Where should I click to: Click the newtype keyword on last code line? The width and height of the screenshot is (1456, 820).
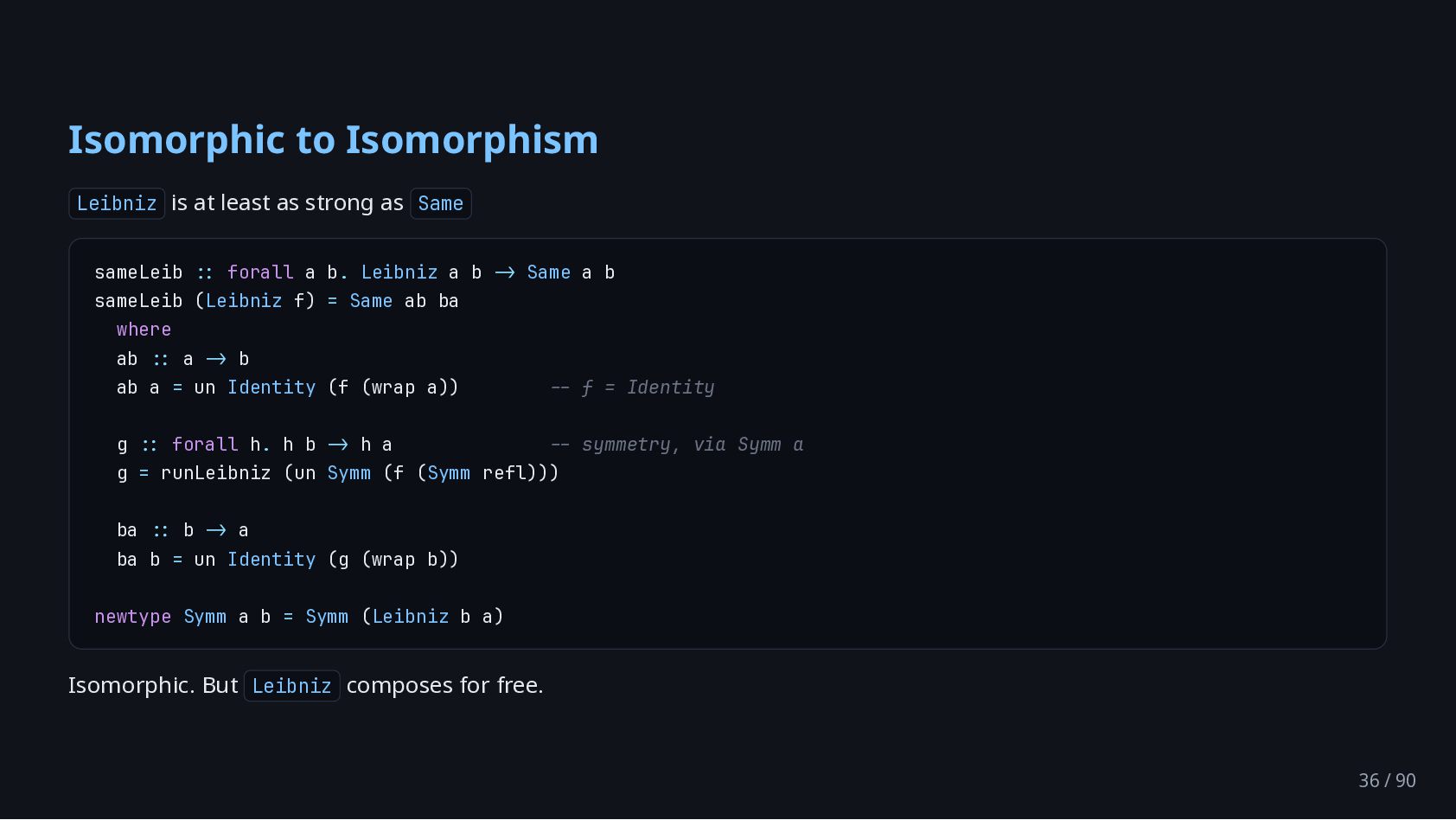(x=132, y=617)
